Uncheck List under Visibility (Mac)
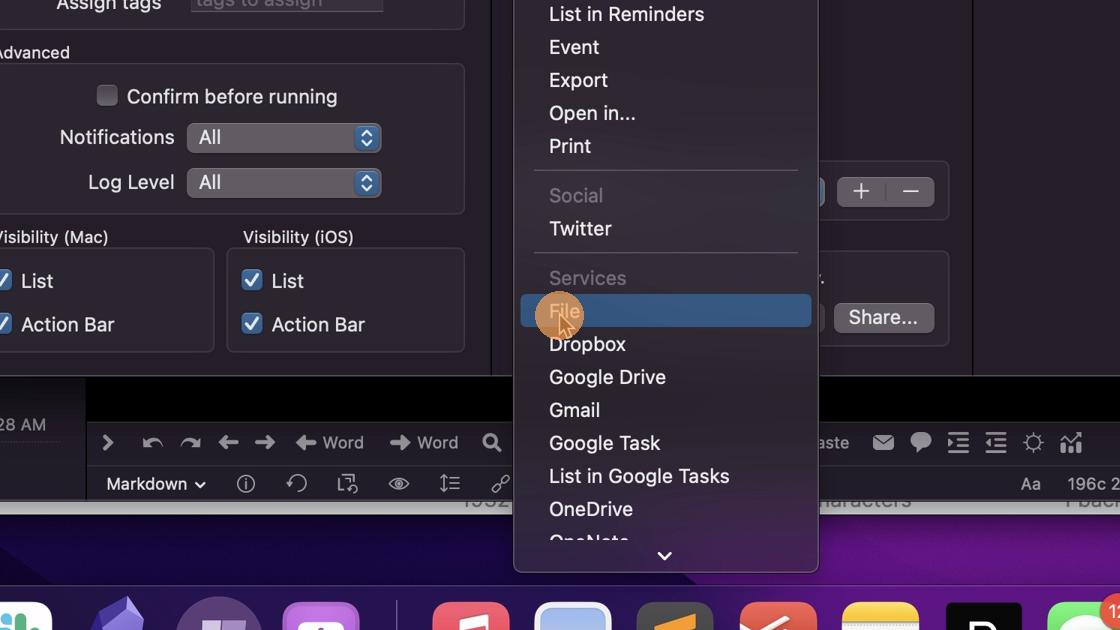Image resolution: width=1120 pixels, height=630 pixels. (5, 280)
